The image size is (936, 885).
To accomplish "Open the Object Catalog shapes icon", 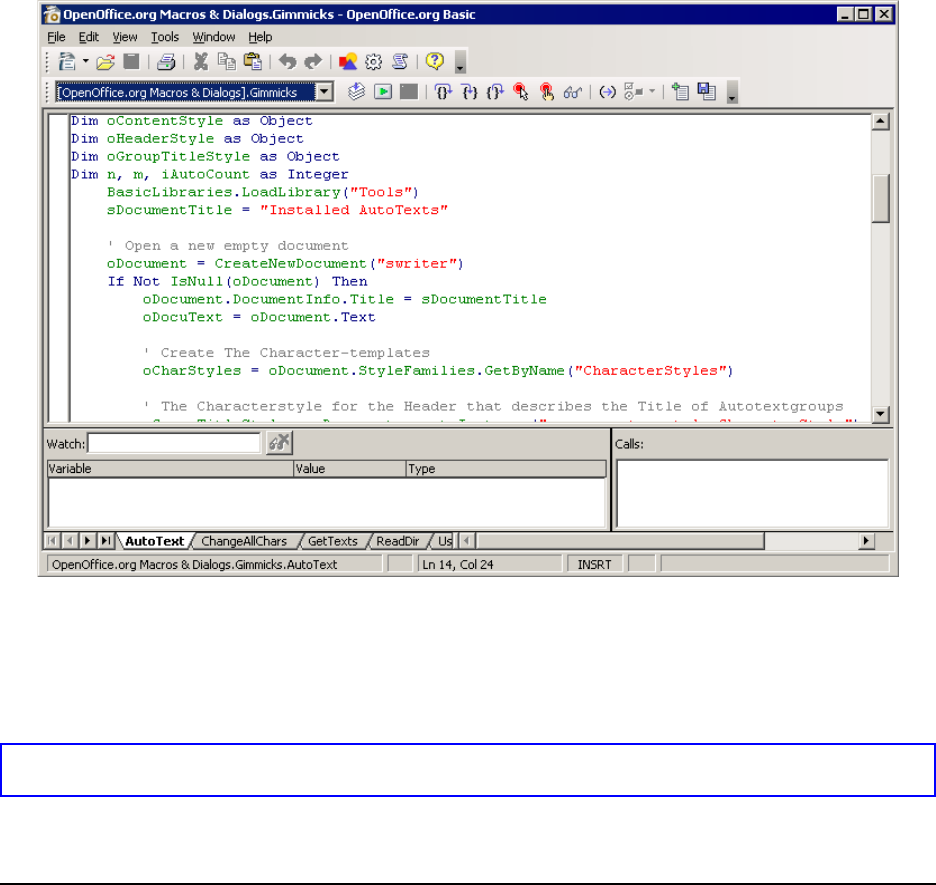I will point(347,61).
